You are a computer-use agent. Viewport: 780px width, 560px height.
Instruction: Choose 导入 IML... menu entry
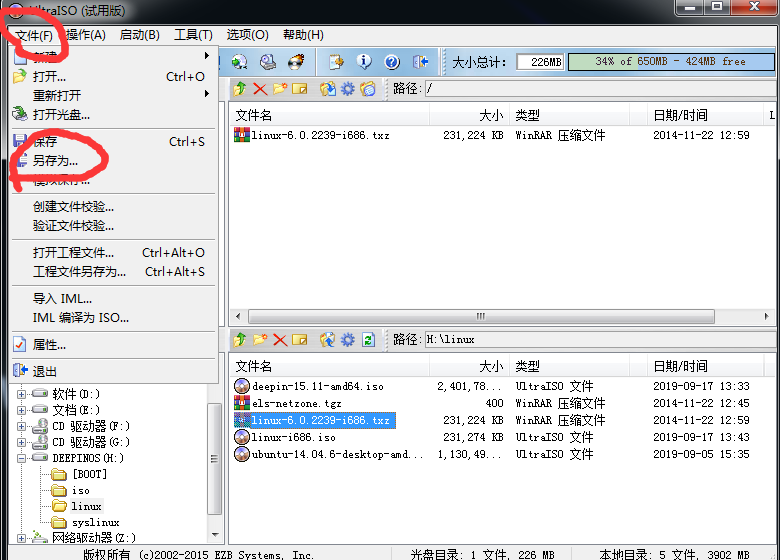tap(114, 298)
